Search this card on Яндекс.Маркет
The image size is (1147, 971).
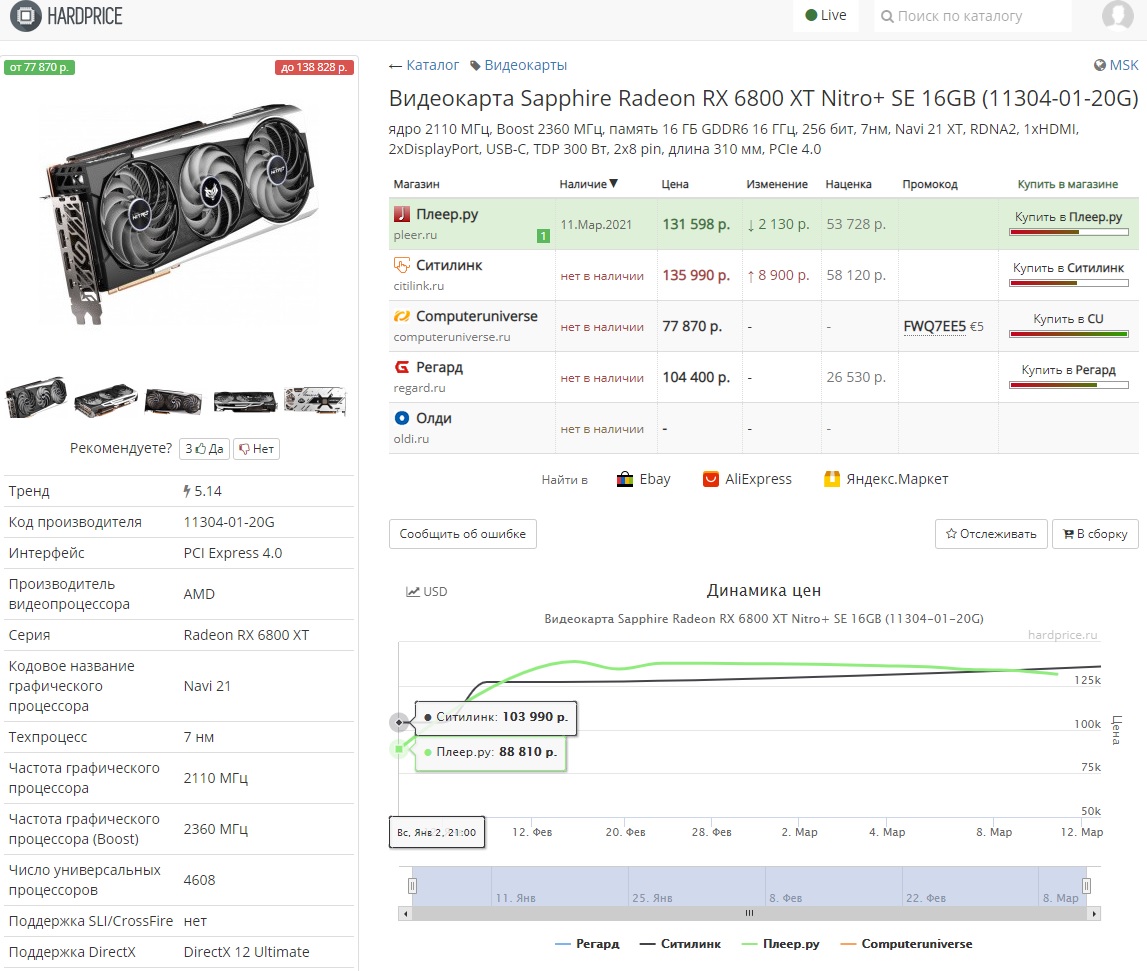tap(886, 479)
